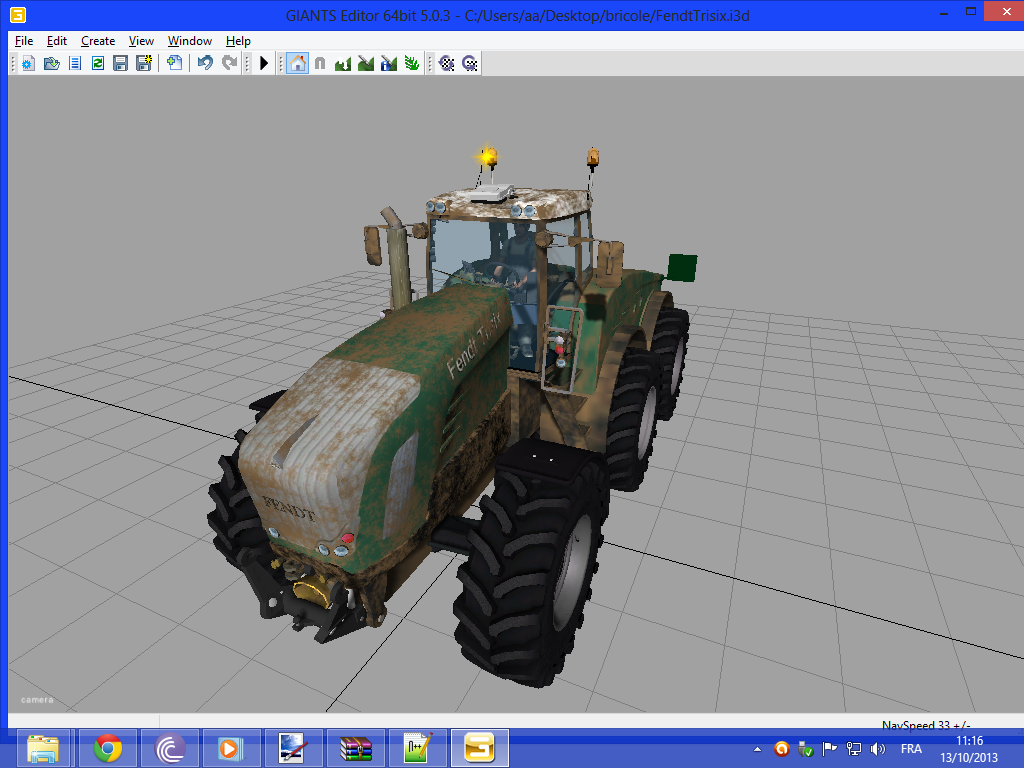Select the green terrain icon with a brush
Viewport: 1024px width, 768px height.
[x=366, y=63]
